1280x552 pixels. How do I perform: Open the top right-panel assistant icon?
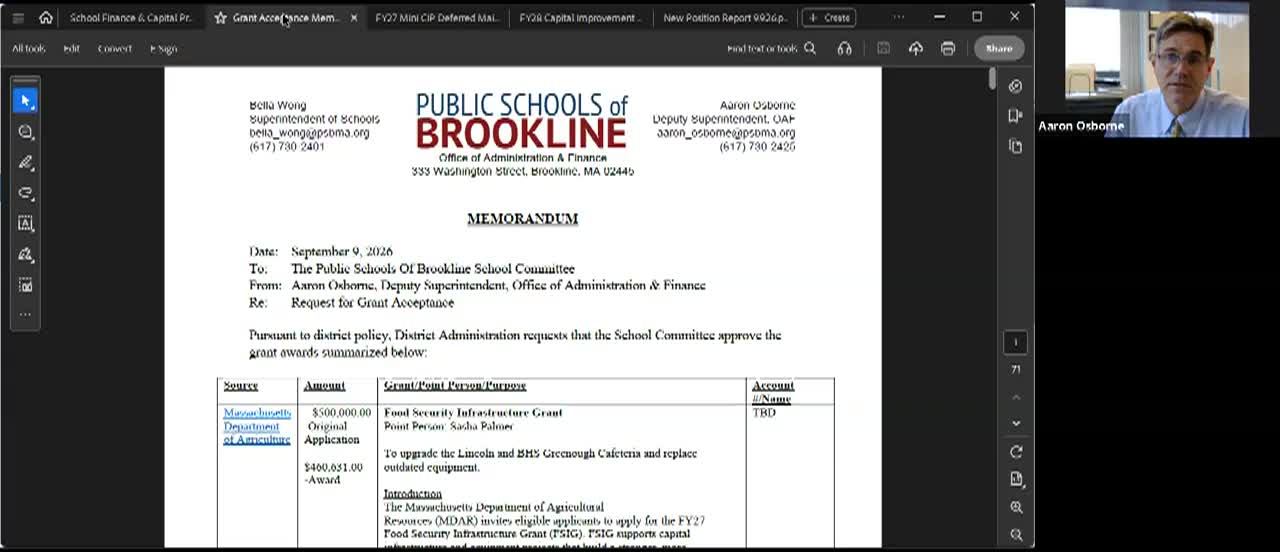(x=1016, y=86)
